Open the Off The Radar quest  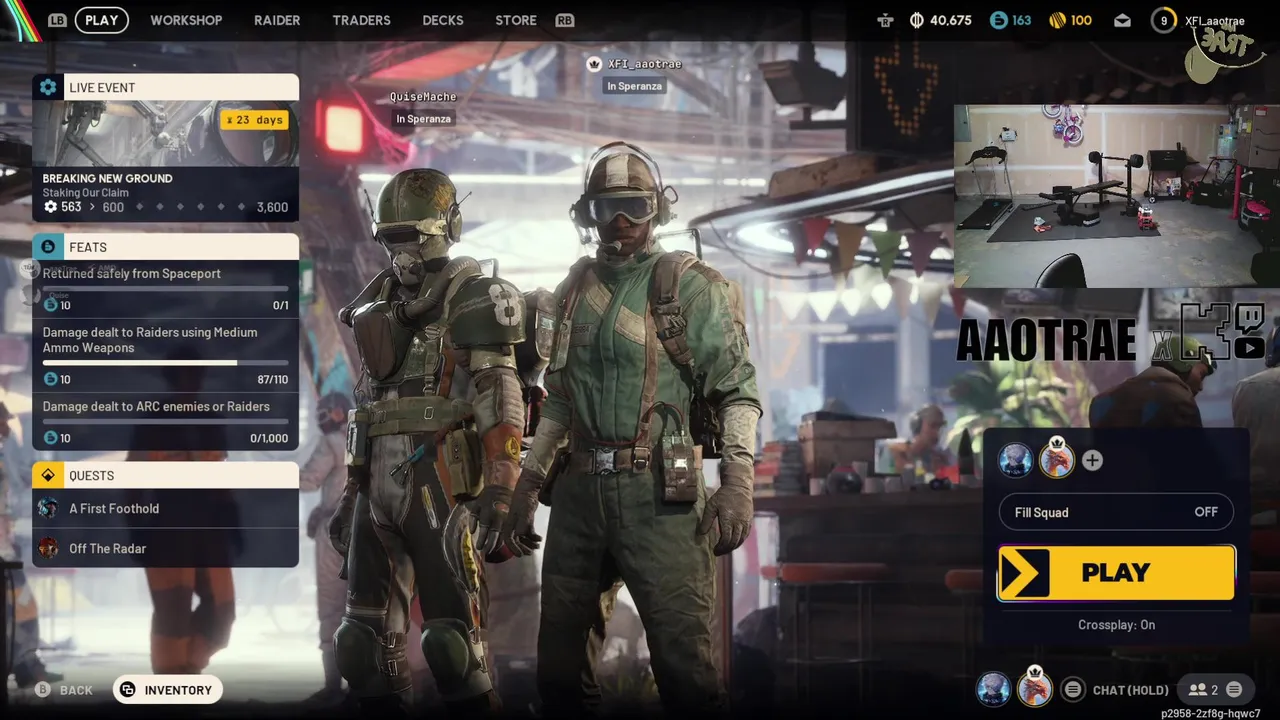[x=165, y=548]
